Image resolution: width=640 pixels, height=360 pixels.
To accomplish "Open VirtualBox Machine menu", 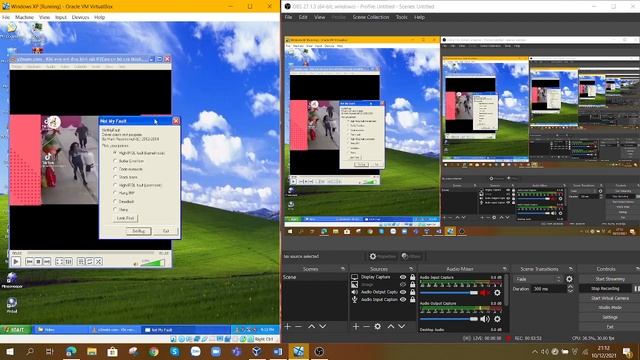I will click(24, 17).
